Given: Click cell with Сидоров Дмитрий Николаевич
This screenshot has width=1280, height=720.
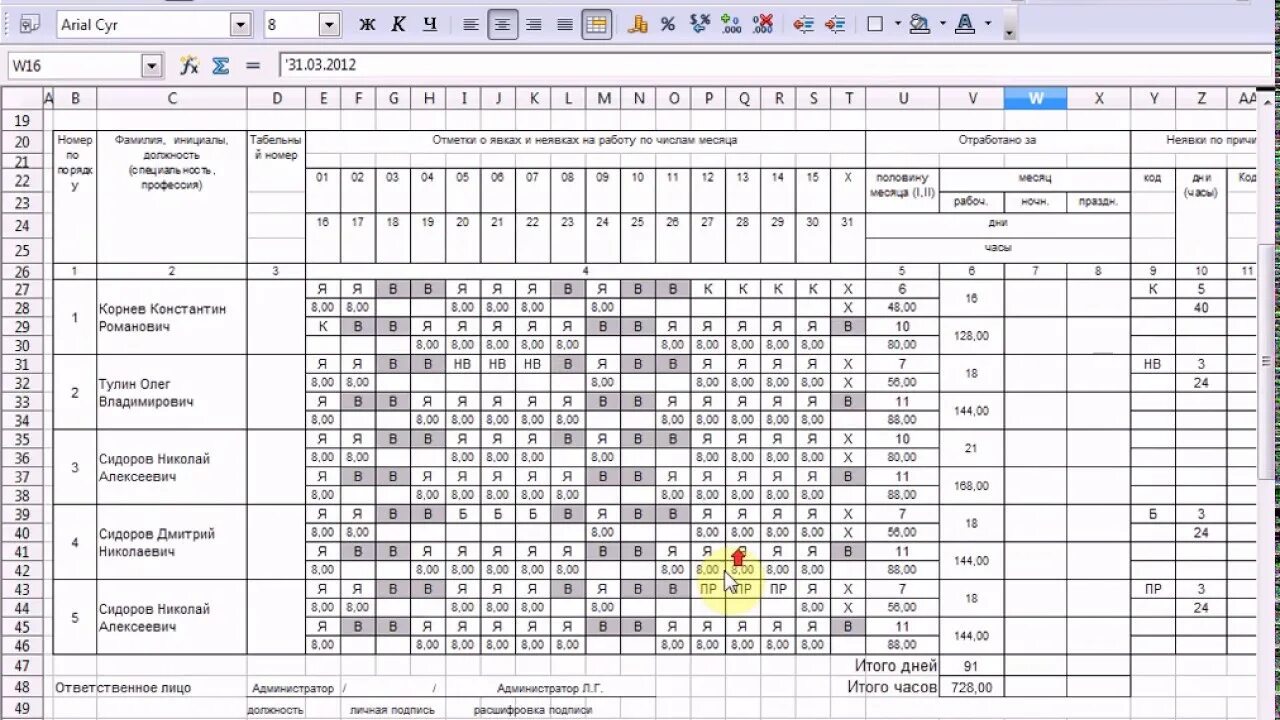Looking at the screenshot, I should point(172,543).
